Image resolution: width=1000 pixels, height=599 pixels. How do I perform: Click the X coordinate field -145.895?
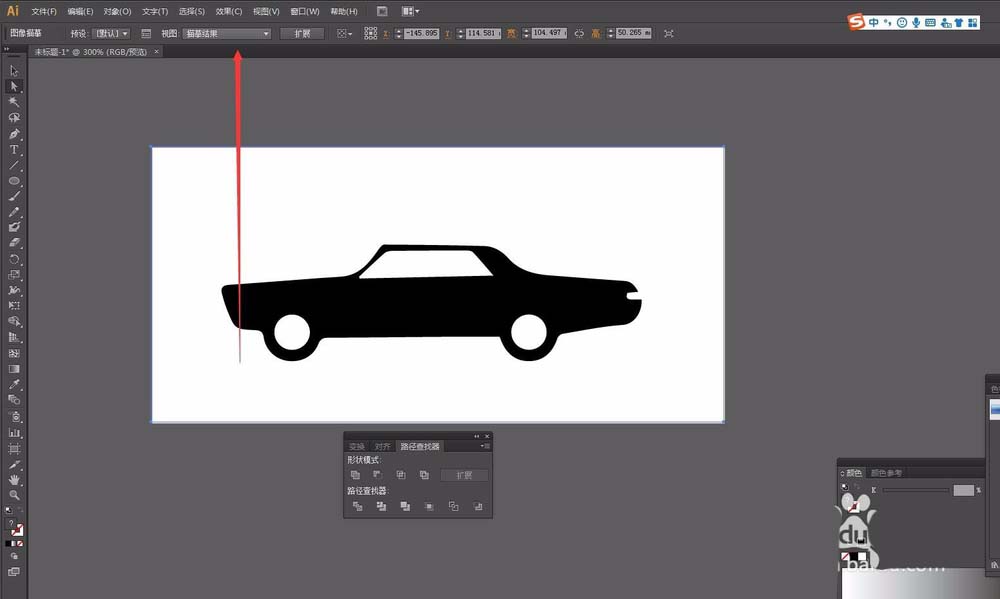coord(422,33)
